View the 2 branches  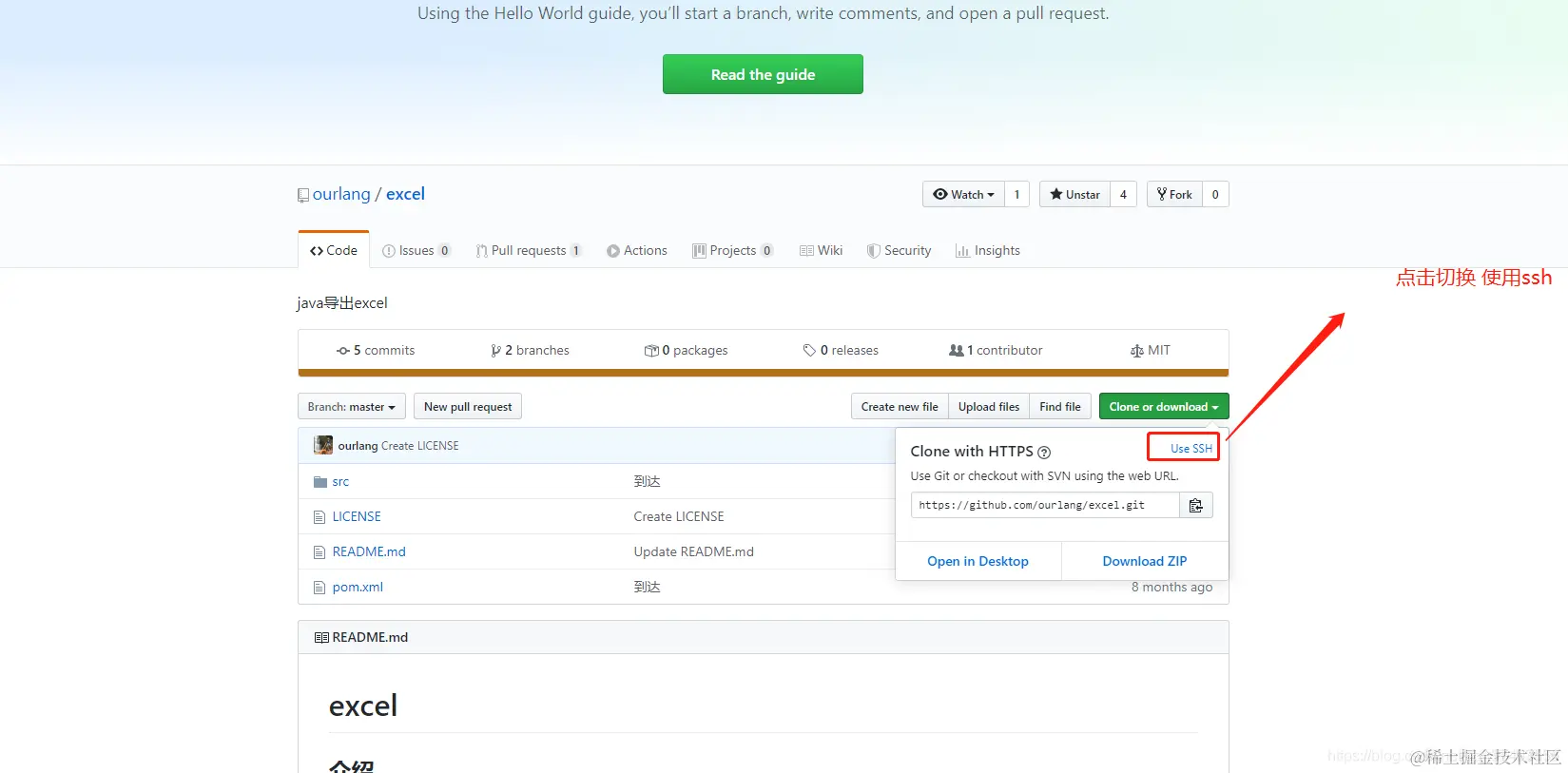[x=530, y=350]
